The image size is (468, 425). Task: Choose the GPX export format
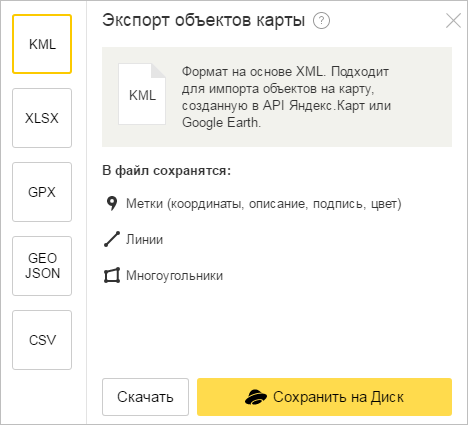[x=42, y=192]
